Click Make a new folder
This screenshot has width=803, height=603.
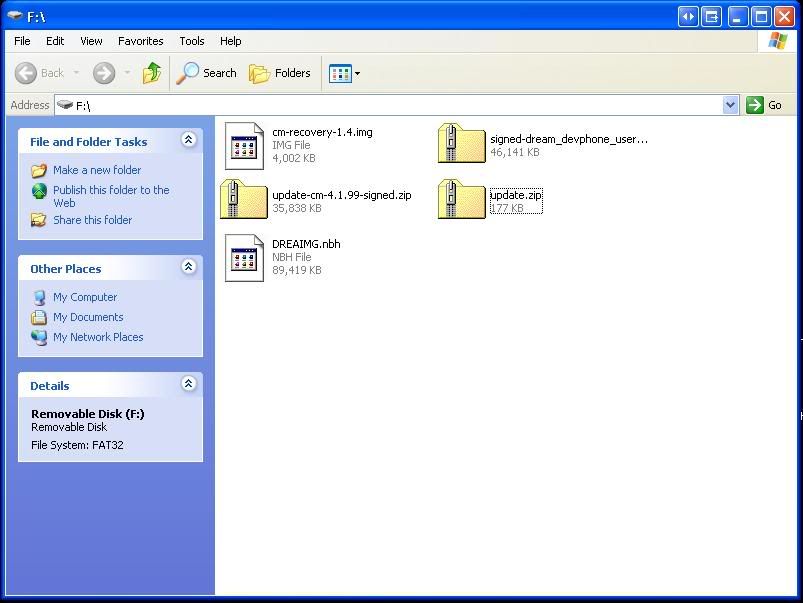pyautogui.click(x=97, y=170)
